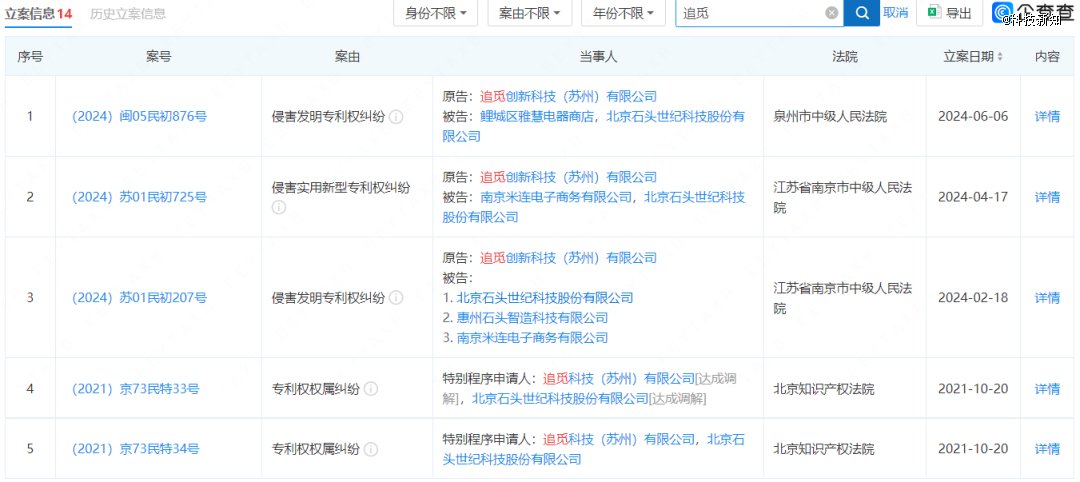Open the 身份不限 dropdown
This screenshot has width=1080, height=482.
coord(436,13)
